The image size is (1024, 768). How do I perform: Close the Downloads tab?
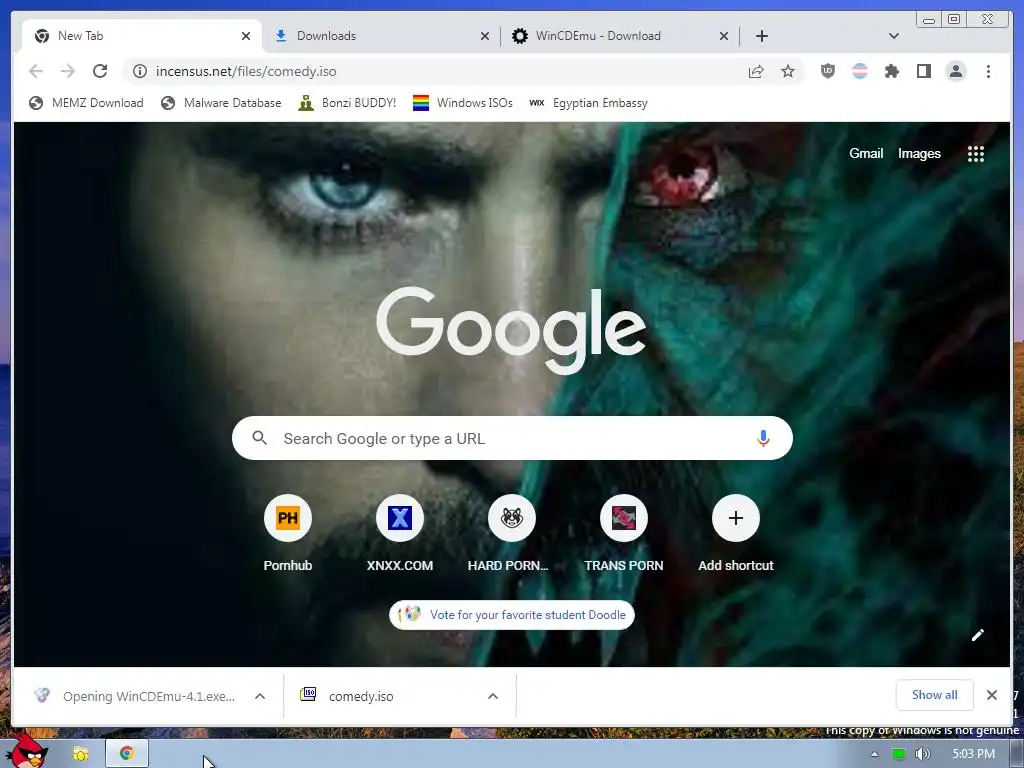485,36
